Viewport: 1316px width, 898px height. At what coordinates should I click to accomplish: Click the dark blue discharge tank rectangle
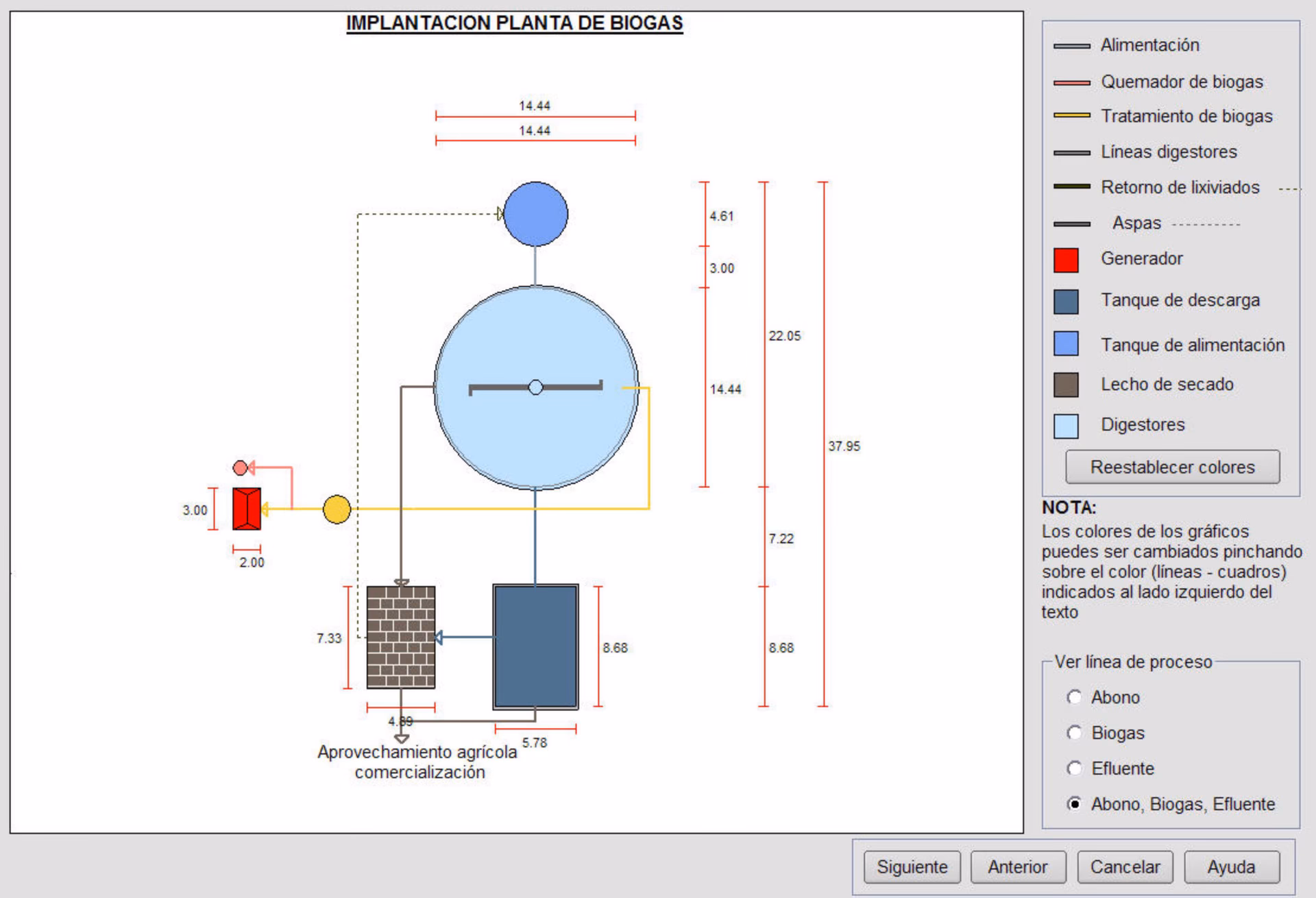tap(535, 646)
